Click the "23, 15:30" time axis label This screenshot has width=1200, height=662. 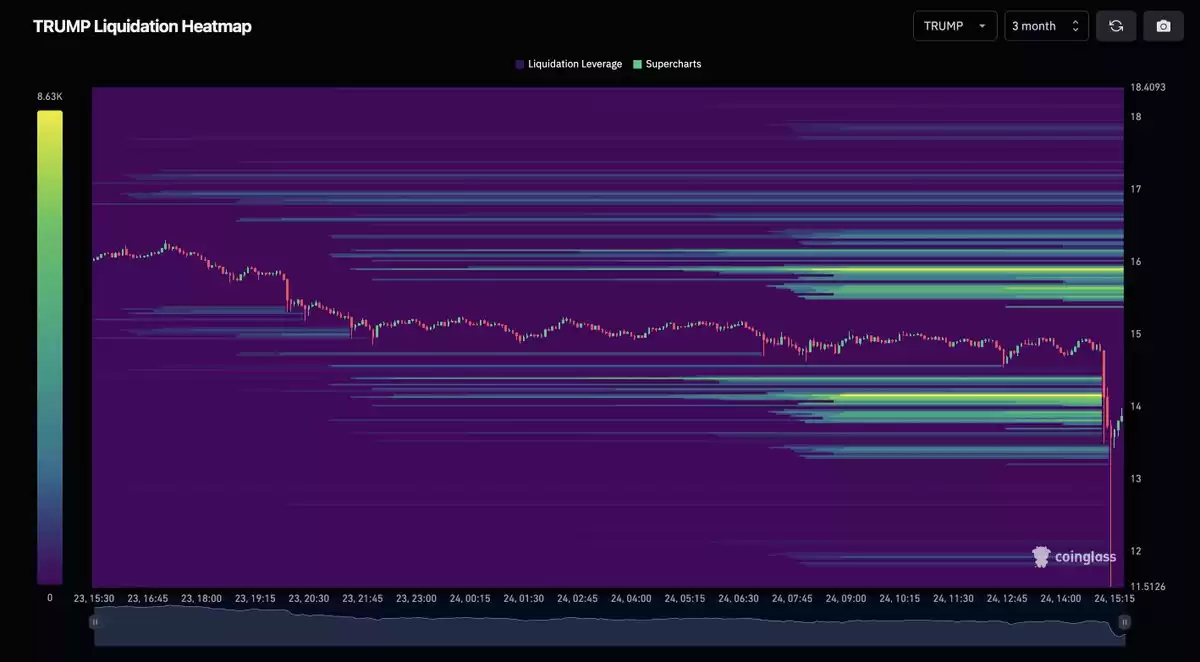(94, 599)
